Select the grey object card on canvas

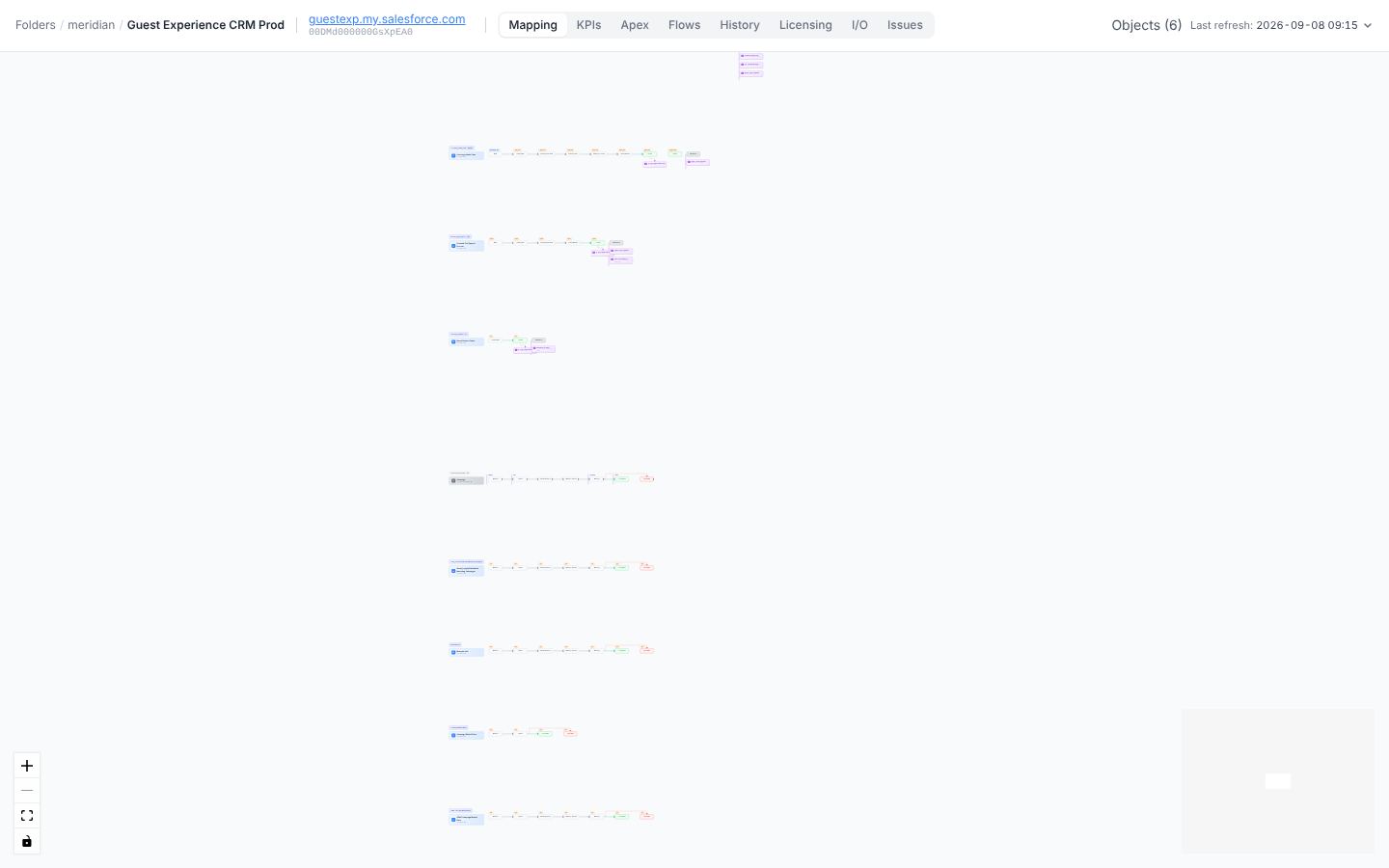tap(467, 480)
